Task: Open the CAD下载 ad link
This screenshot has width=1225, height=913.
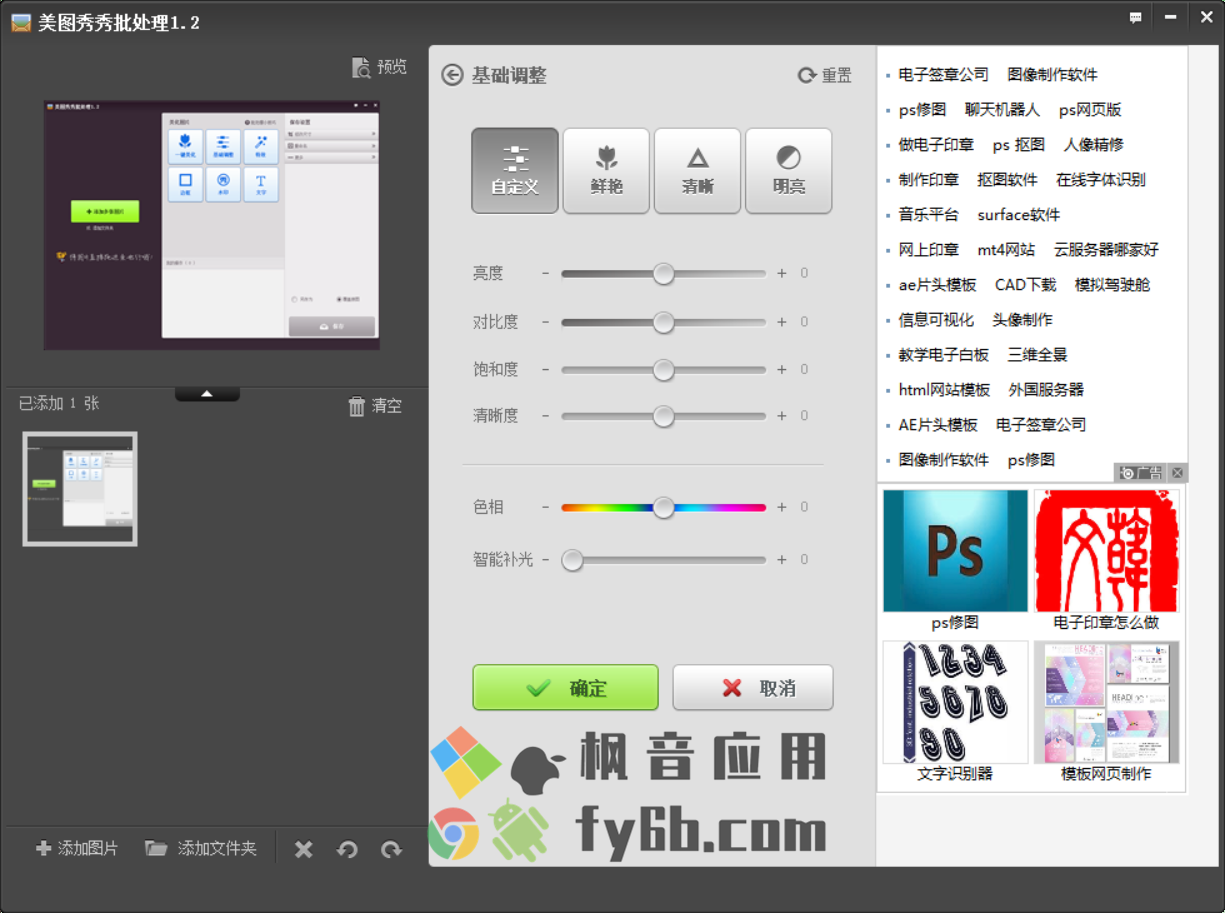Action: pos(1025,285)
